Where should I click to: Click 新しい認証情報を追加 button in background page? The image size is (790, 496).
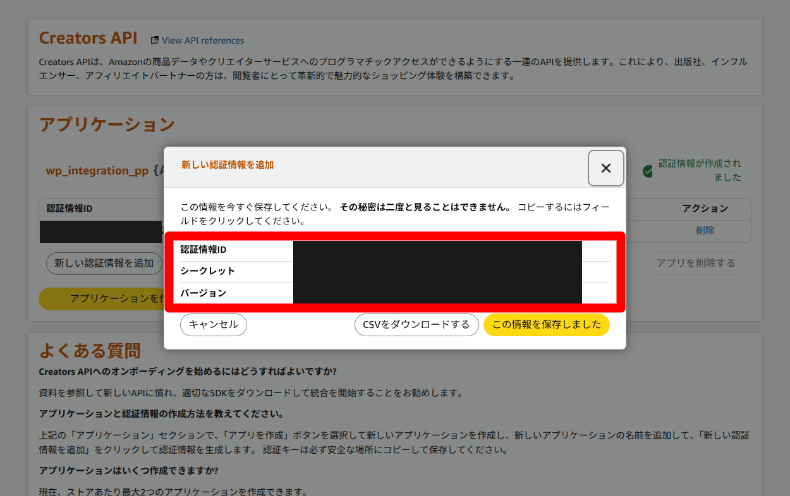point(104,263)
